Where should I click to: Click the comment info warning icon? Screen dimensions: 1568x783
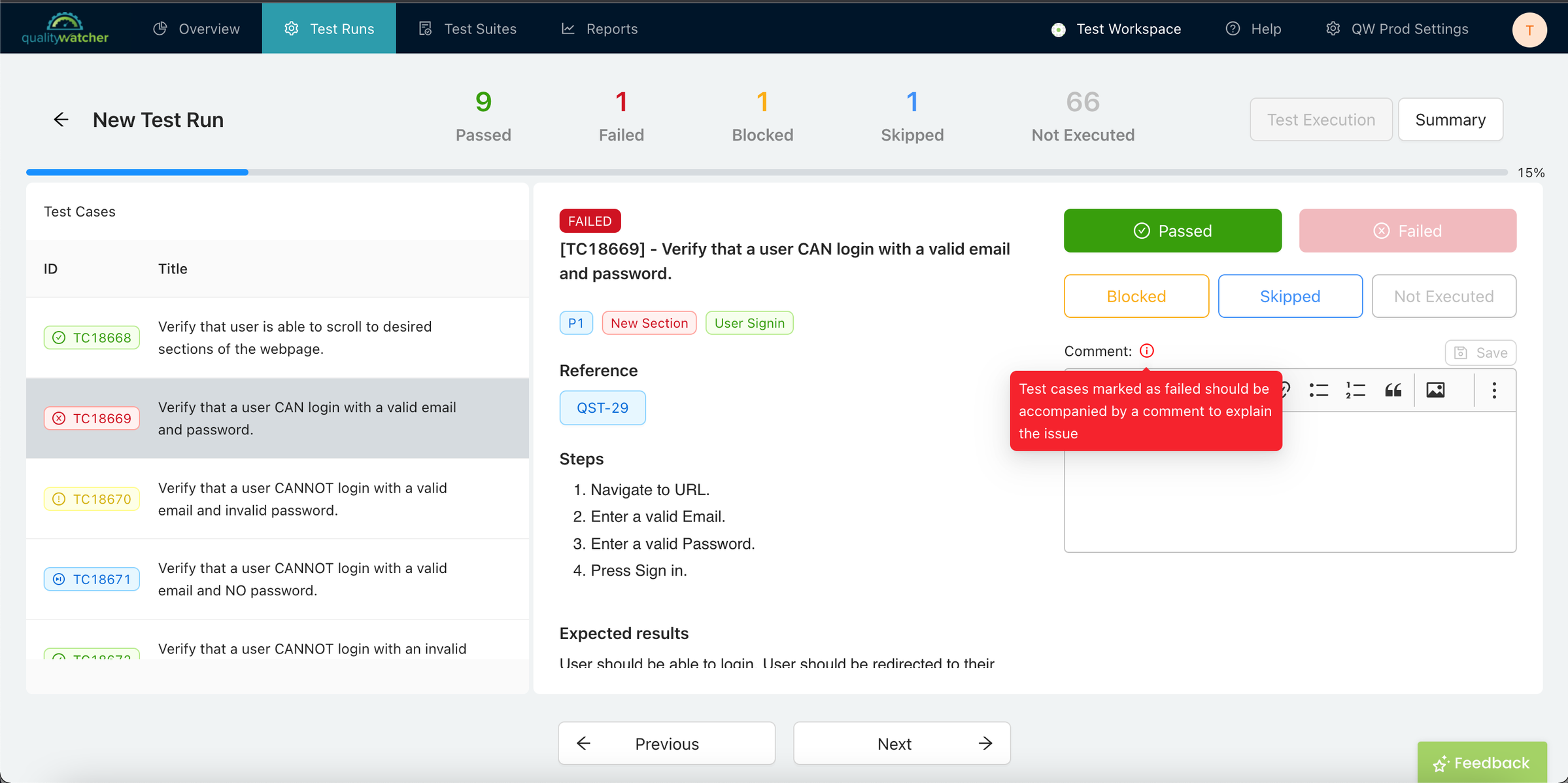(1147, 351)
